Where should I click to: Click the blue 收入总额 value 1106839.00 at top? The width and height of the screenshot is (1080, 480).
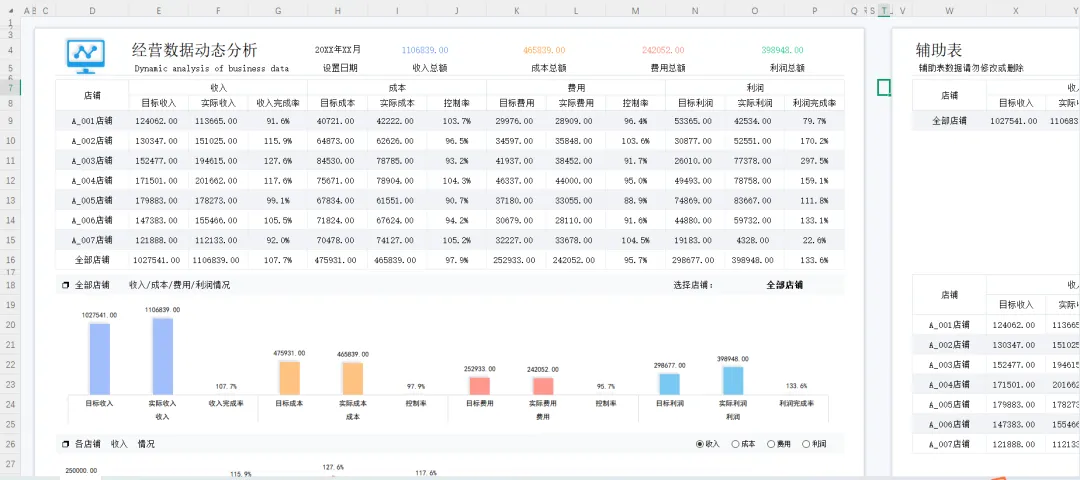point(425,50)
